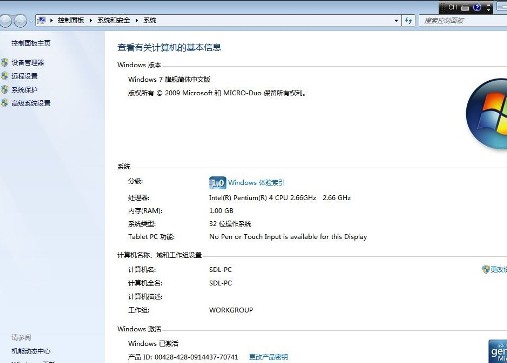Click the product ID 00426-428-0914437-70741

point(196,357)
